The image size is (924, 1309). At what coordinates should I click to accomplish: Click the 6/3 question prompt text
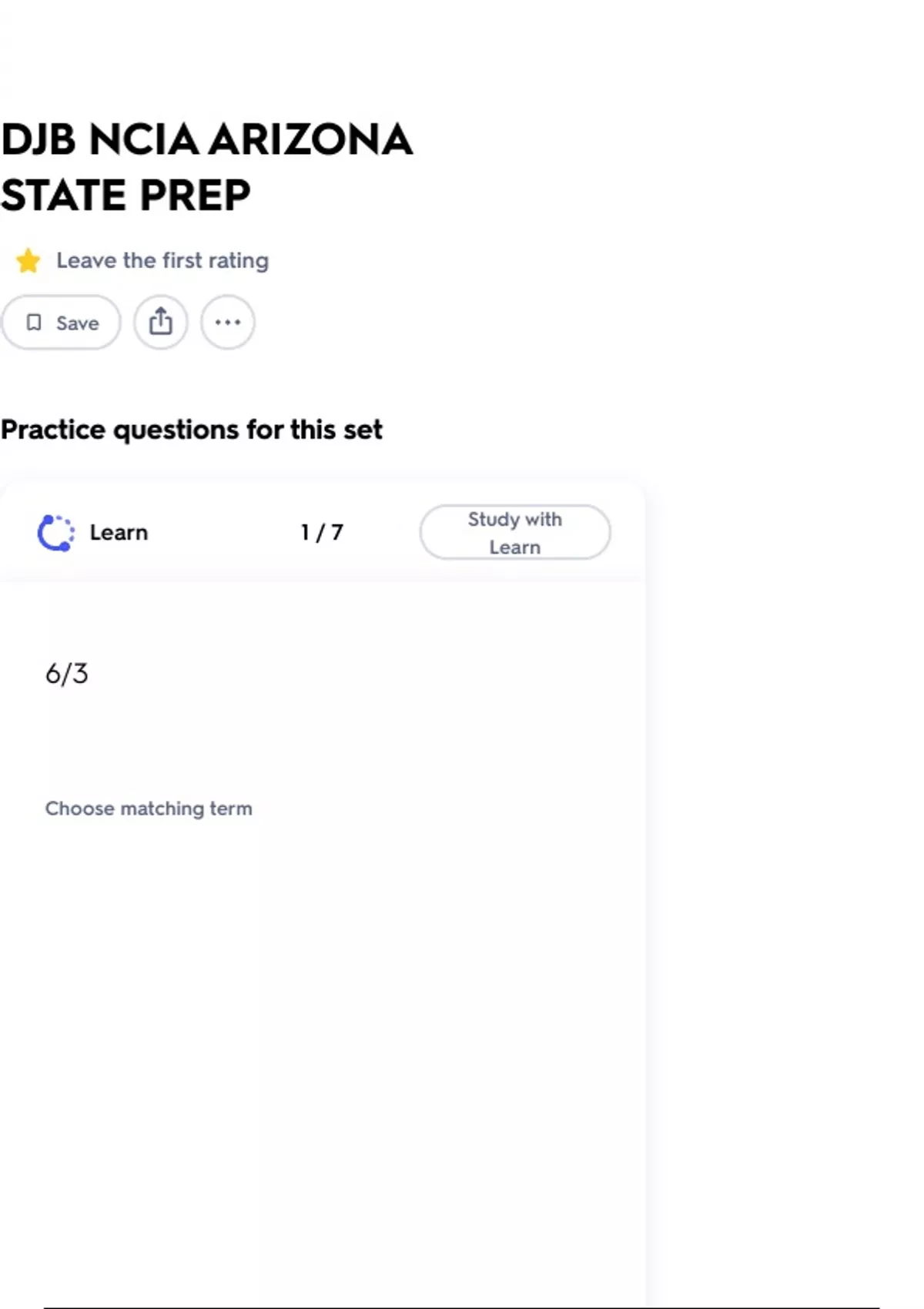[67, 674]
